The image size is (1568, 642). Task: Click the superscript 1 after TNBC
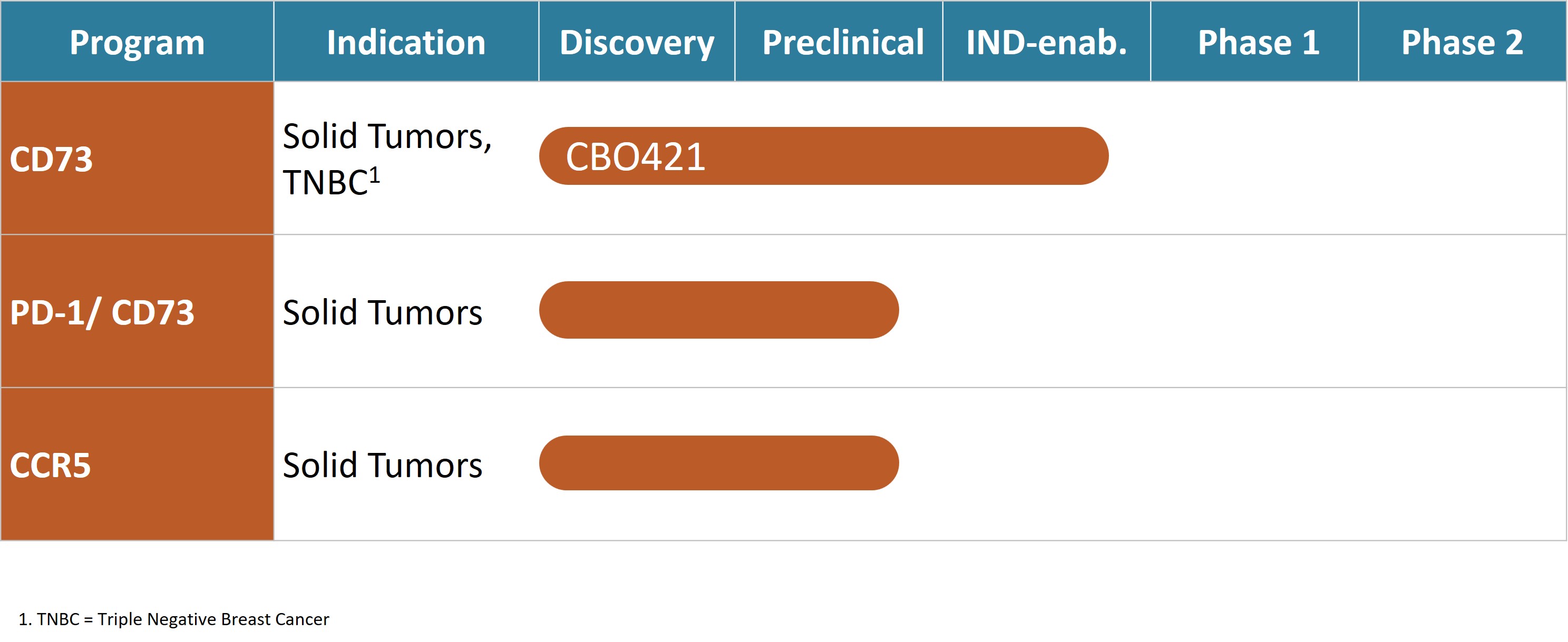click(x=374, y=176)
